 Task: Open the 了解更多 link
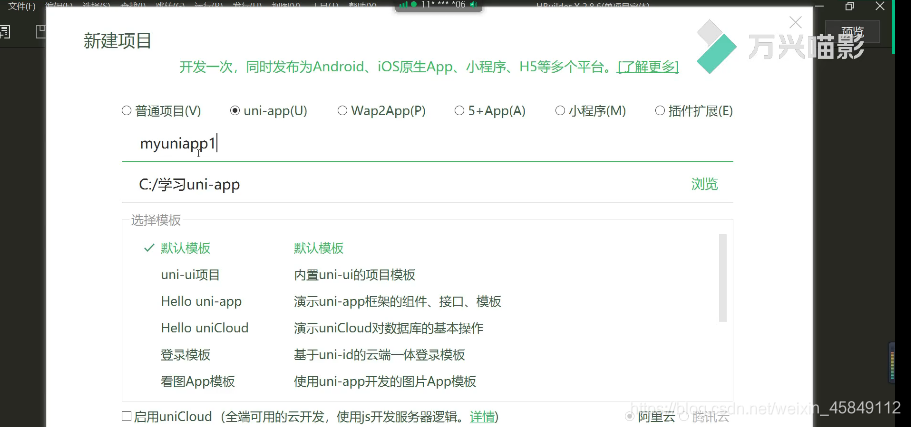pyautogui.click(x=648, y=67)
